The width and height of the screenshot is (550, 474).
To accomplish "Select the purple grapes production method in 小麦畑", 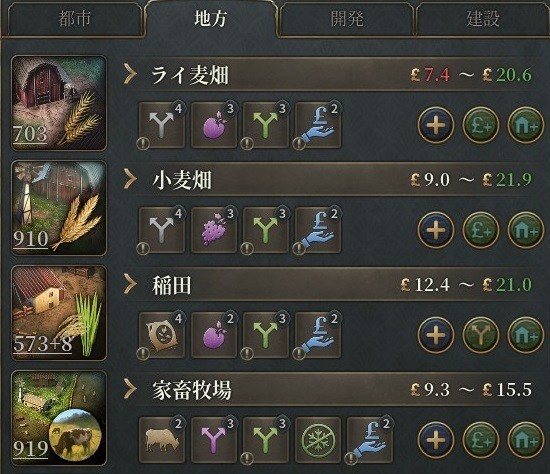I will [x=214, y=230].
